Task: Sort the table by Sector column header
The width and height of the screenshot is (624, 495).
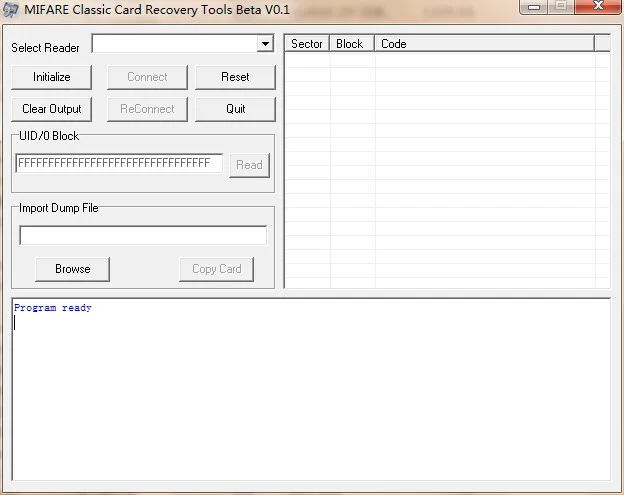Action: click(x=307, y=44)
